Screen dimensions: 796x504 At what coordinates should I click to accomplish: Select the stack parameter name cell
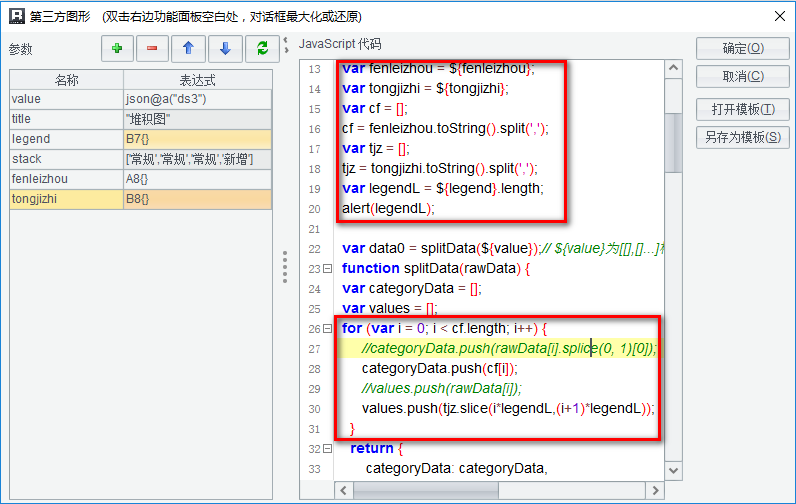67,159
